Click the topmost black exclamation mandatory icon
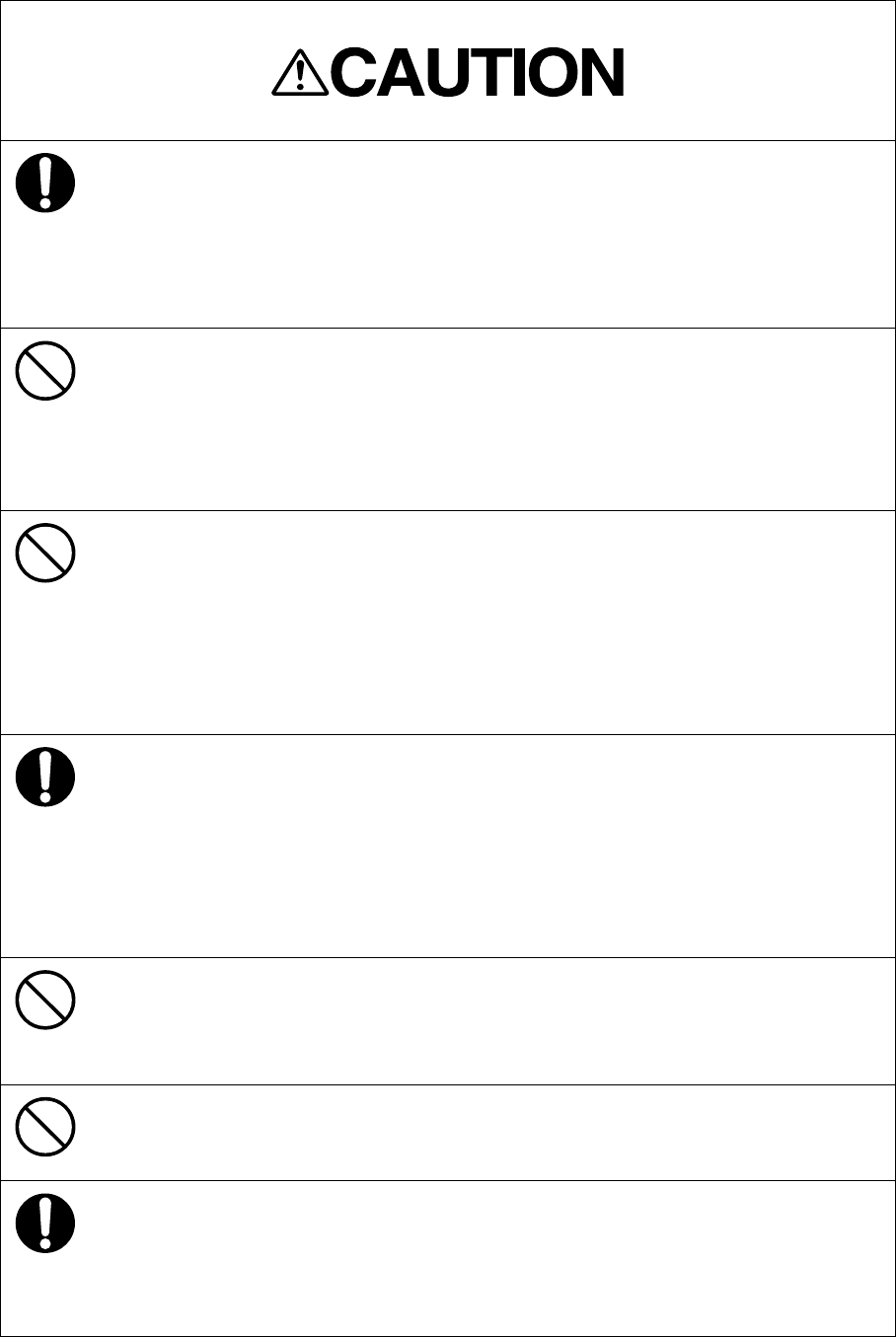896x1337 pixels. (x=45, y=184)
